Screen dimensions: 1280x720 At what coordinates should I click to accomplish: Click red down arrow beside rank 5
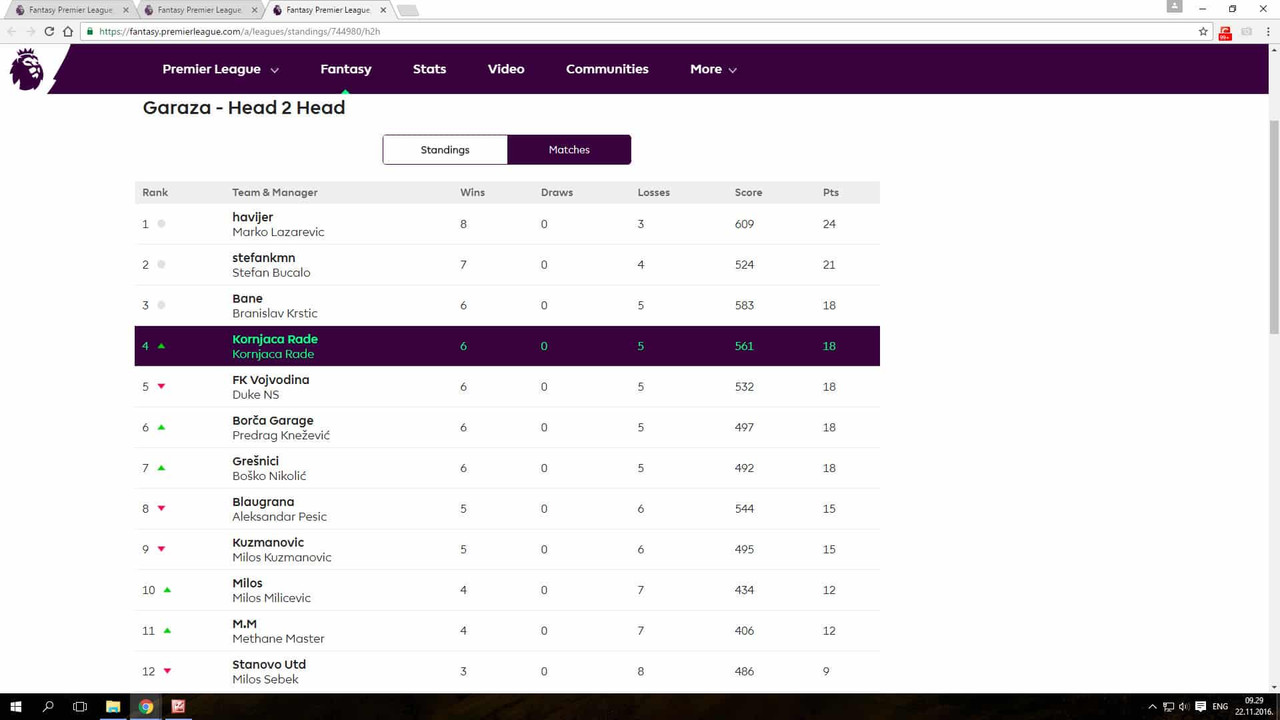pos(161,387)
